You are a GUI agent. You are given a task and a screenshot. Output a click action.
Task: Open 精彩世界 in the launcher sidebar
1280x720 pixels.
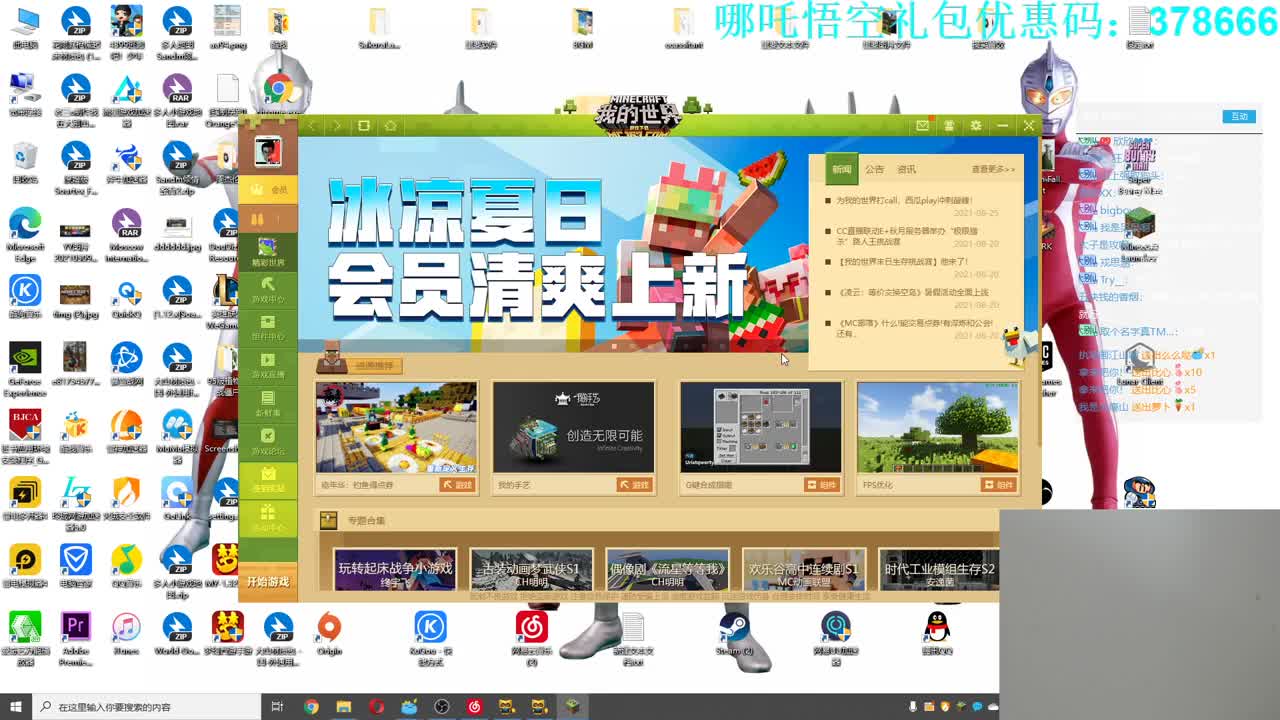pyautogui.click(x=268, y=252)
